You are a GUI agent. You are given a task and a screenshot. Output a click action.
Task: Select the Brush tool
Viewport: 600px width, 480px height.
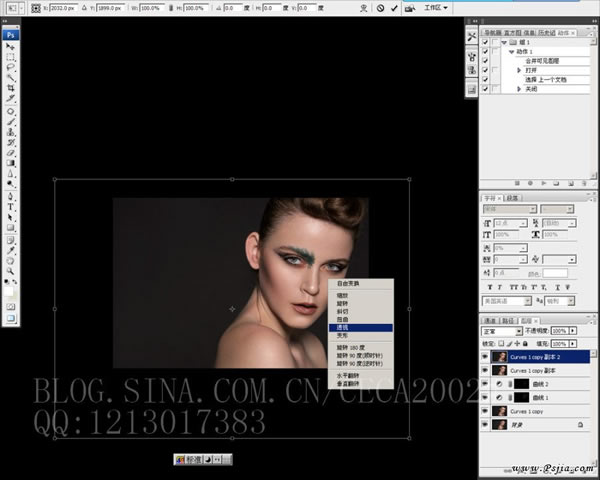[x=10, y=122]
